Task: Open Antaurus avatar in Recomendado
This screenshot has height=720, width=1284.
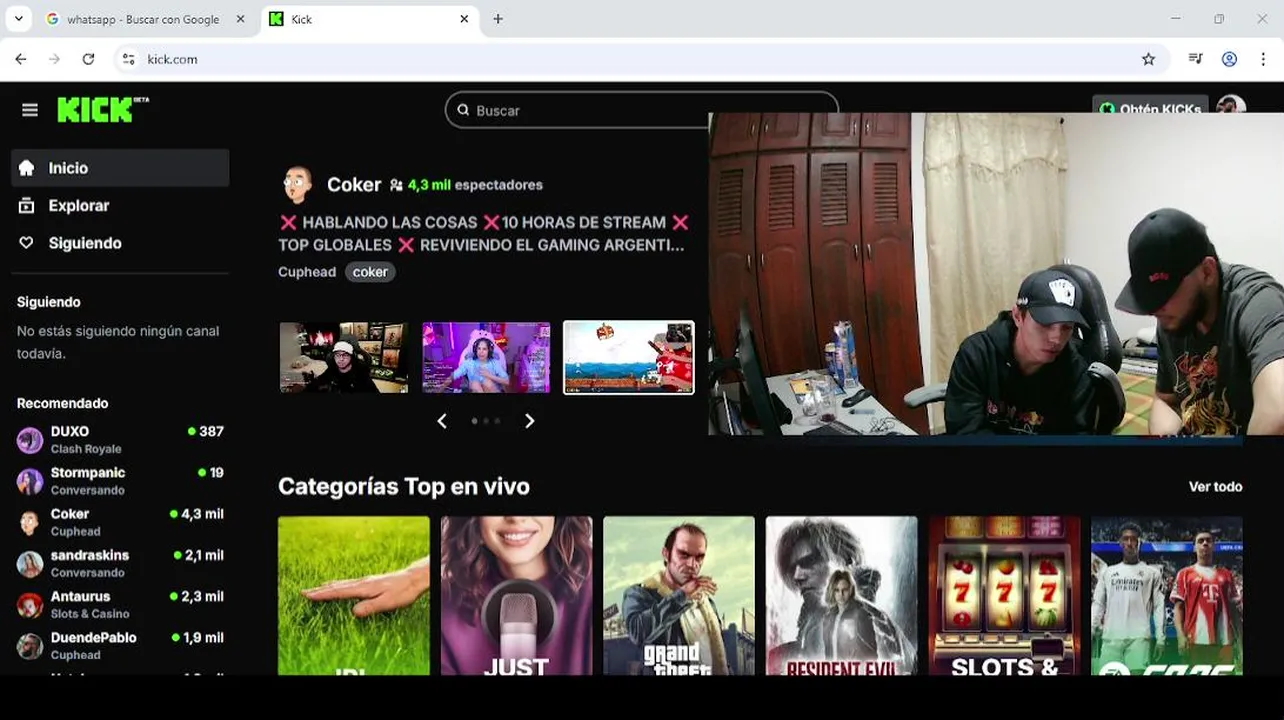Action: tap(30, 604)
